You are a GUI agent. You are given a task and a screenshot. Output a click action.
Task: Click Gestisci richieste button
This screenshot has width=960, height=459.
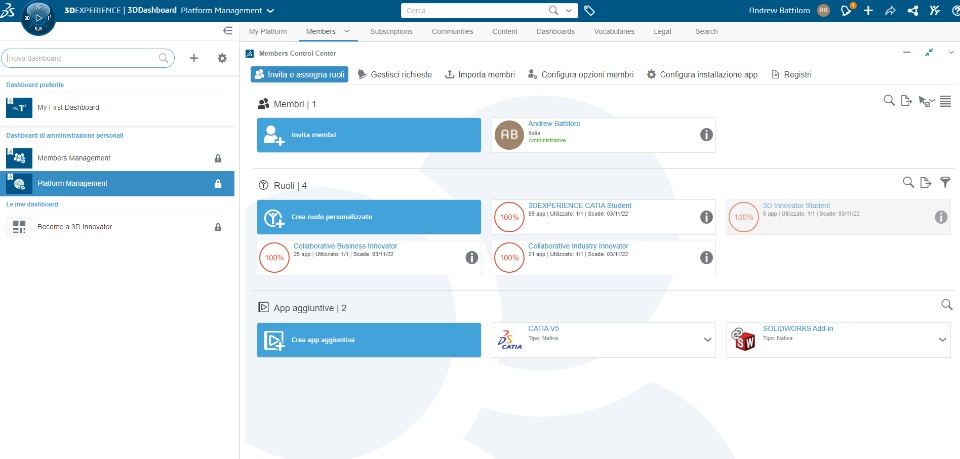tap(395, 74)
